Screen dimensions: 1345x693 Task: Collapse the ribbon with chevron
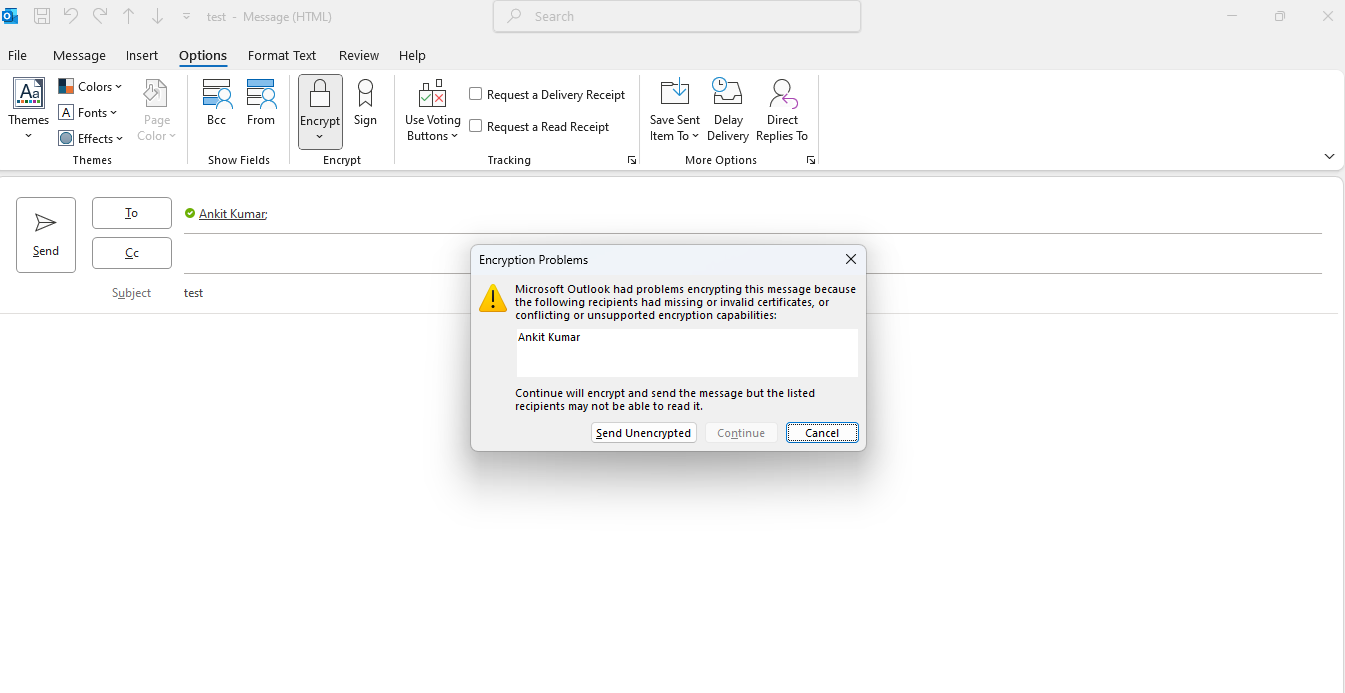click(x=1329, y=156)
